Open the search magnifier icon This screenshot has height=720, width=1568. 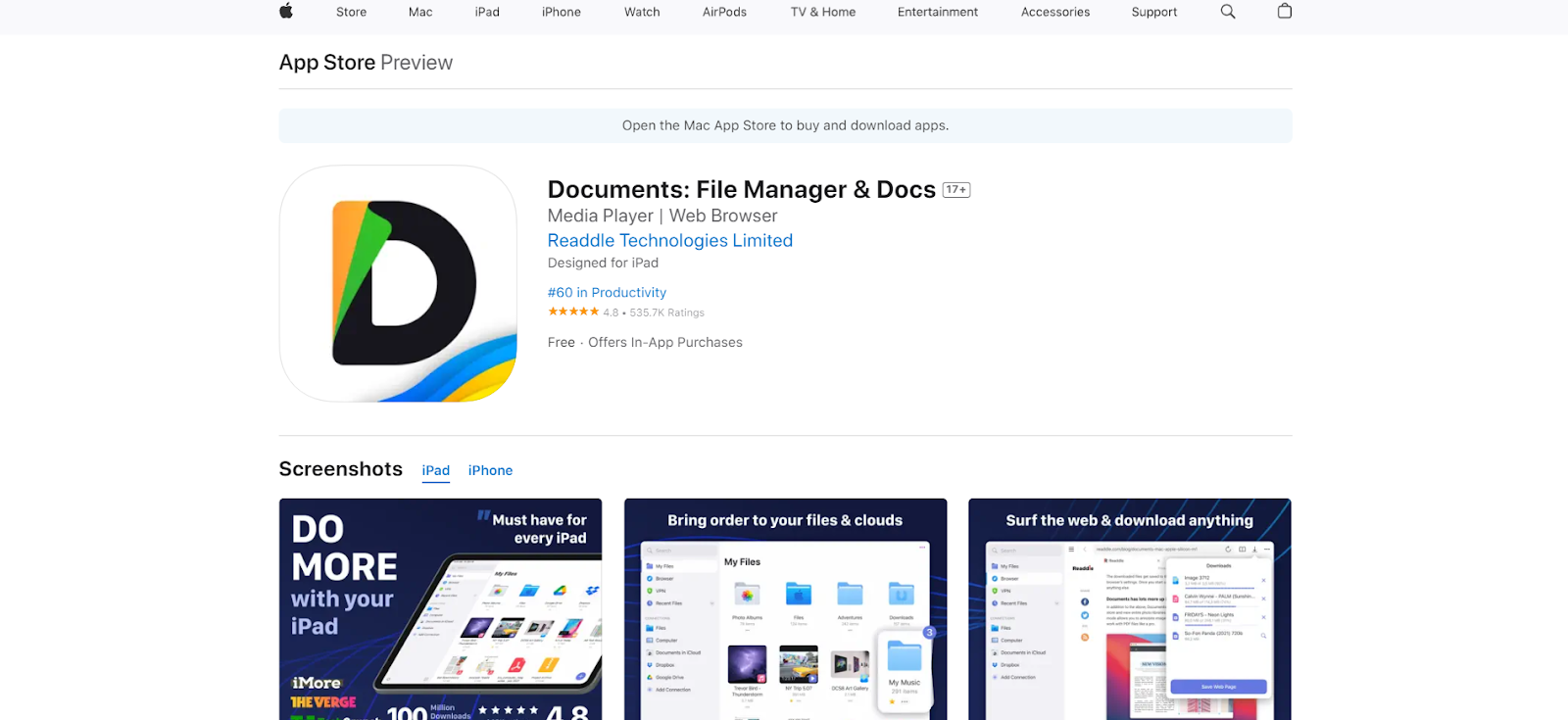tap(1228, 12)
